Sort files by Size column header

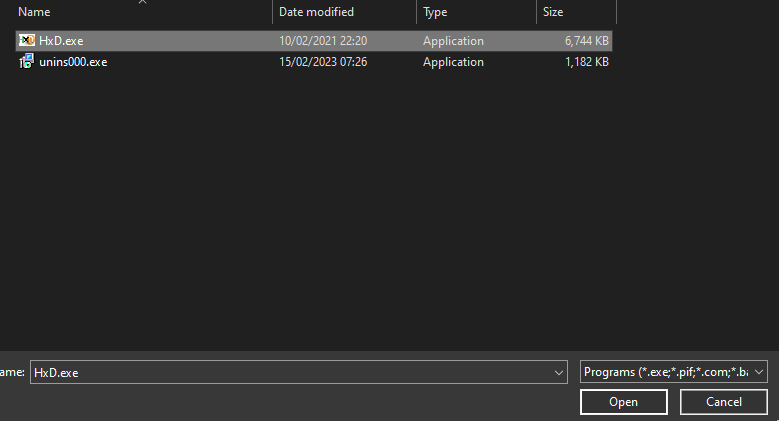553,12
